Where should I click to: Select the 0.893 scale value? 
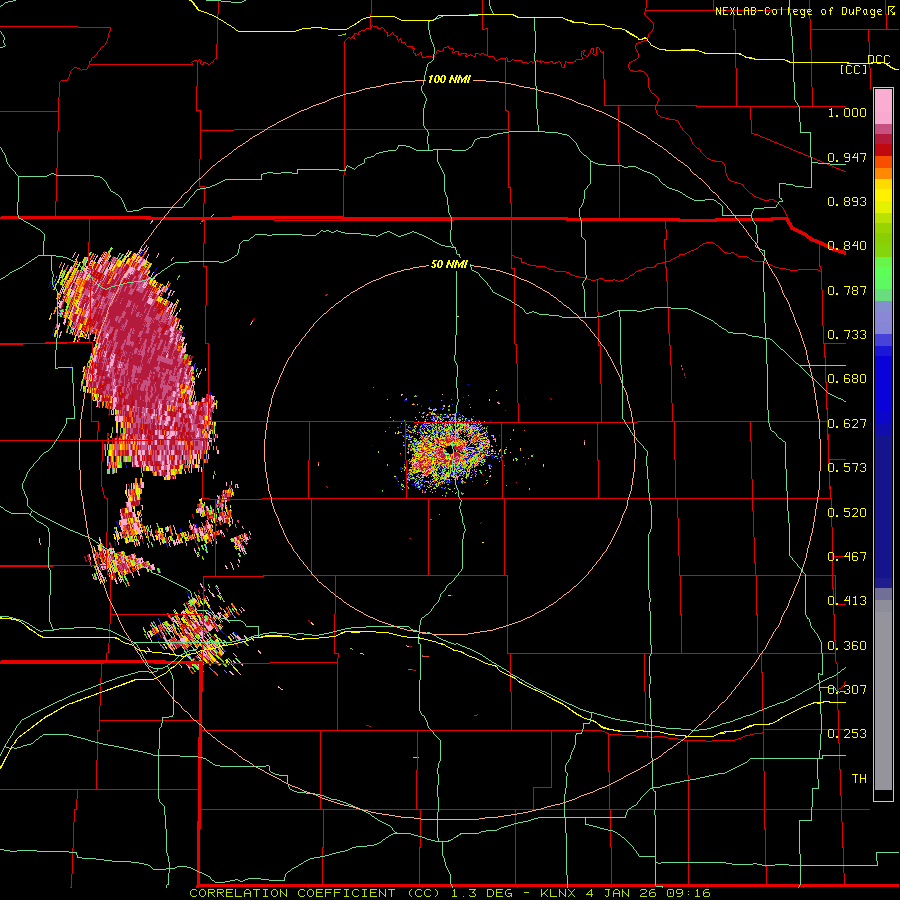pos(847,201)
